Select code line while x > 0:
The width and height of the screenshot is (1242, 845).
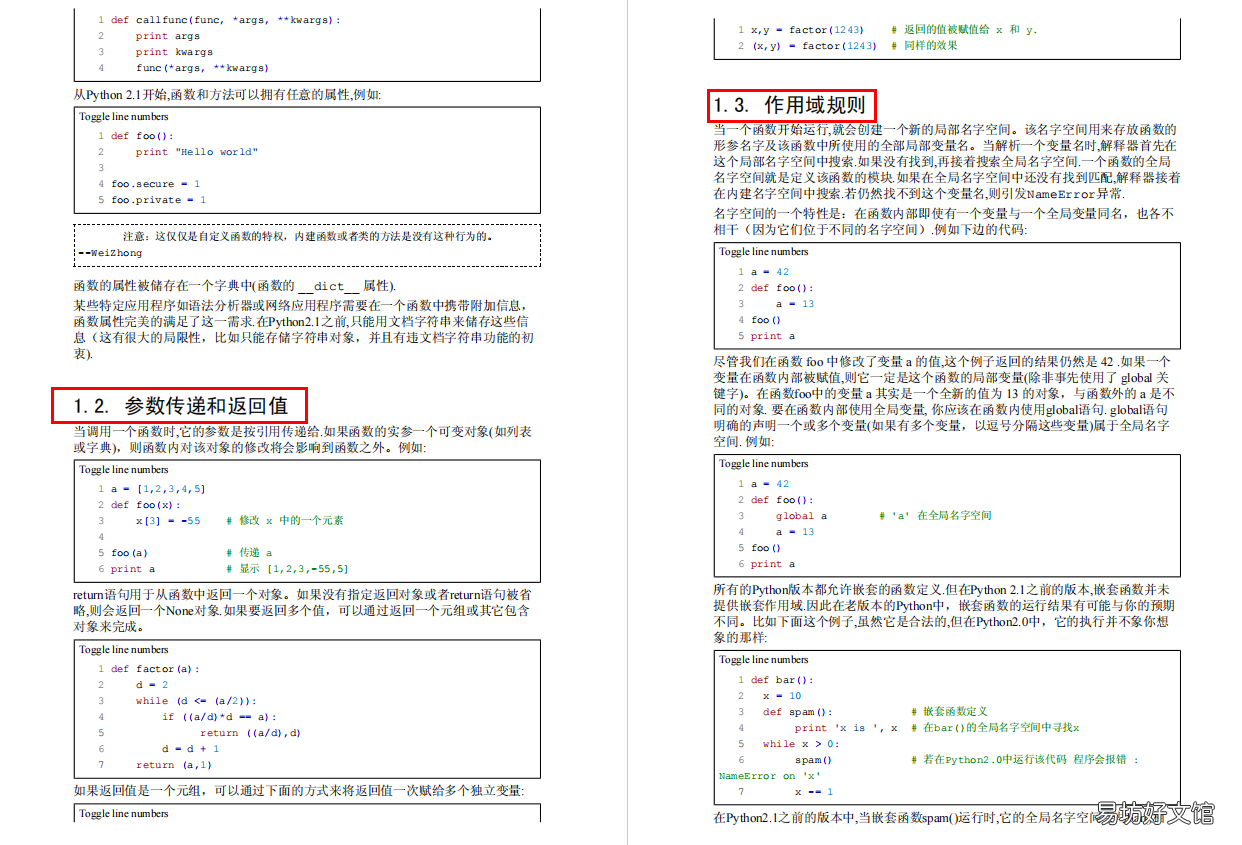coord(802,744)
